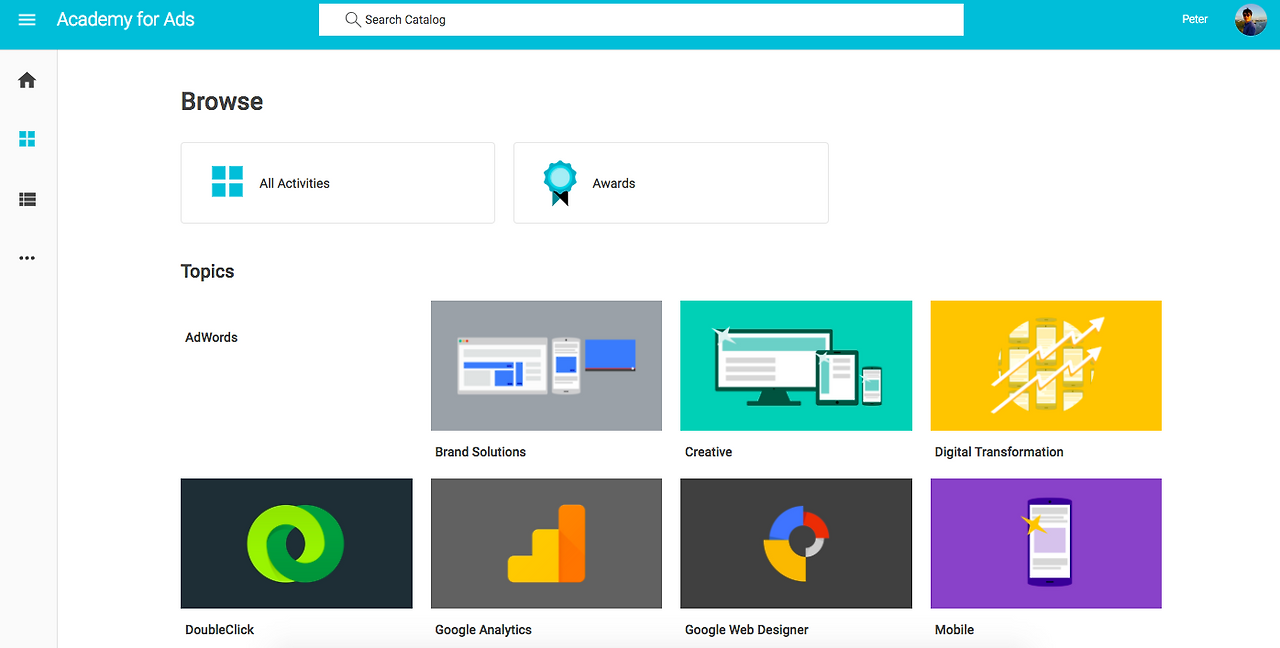Click the DoubleClick label
The image size is (1280, 648).
[219, 630]
